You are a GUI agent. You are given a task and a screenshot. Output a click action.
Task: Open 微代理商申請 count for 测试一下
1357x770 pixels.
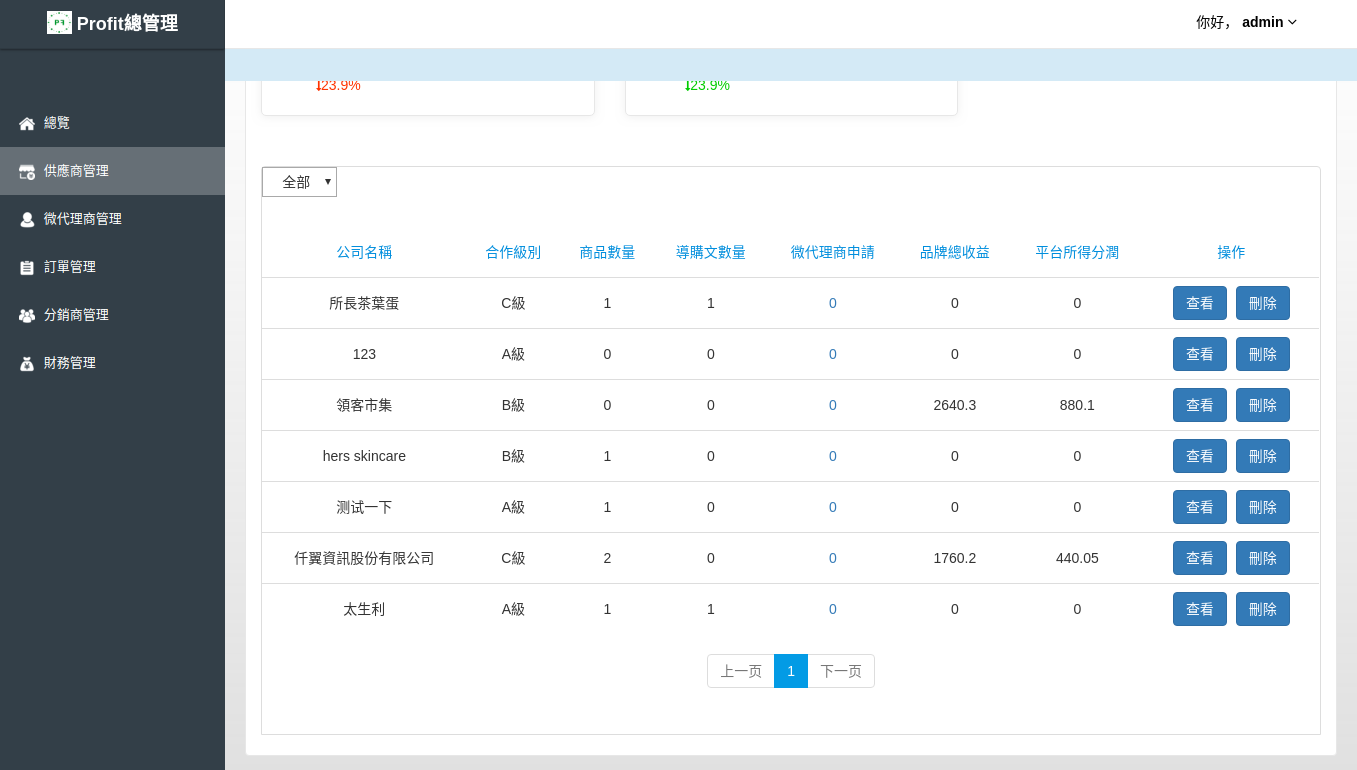click(833, 507)
